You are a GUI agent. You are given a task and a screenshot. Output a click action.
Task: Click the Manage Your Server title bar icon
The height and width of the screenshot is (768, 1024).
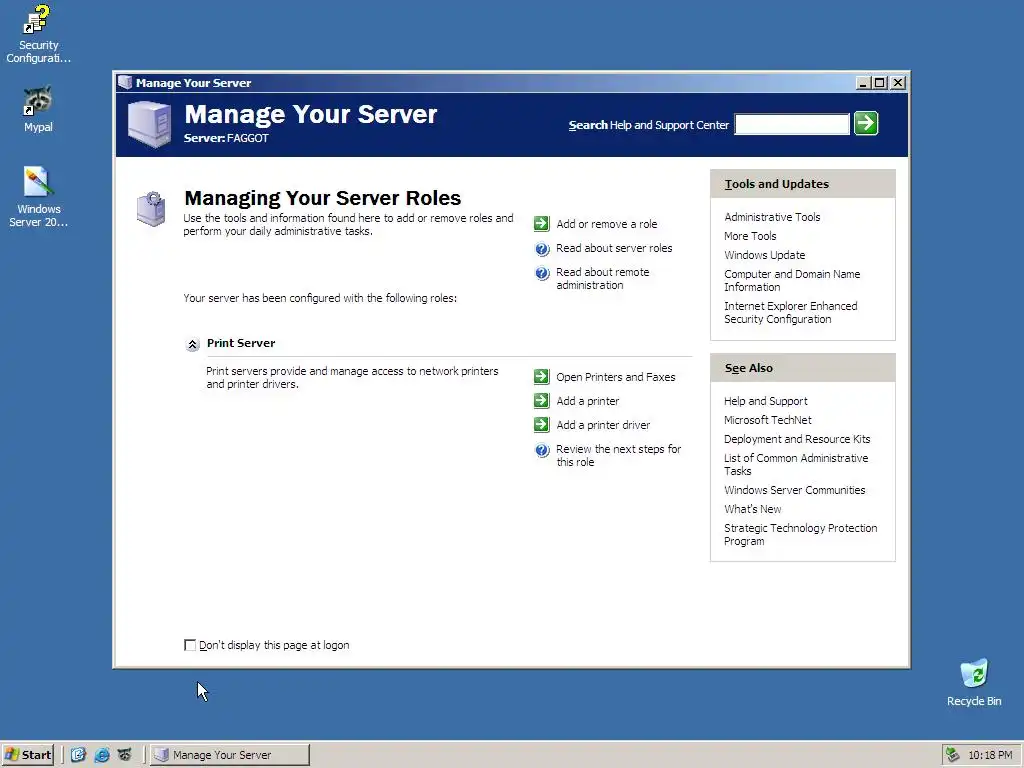125,82
